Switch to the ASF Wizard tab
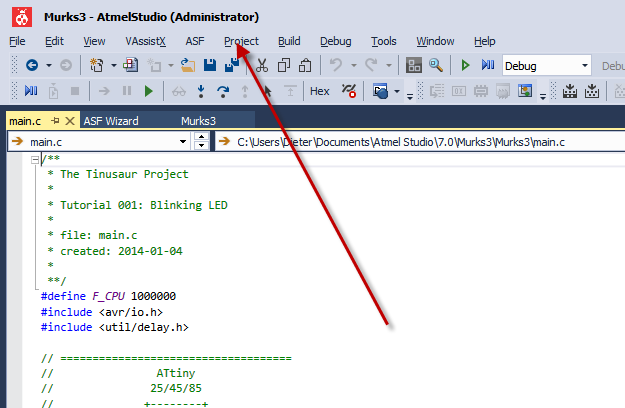Viewport: 625px width, 408px height. coord(111,121)
